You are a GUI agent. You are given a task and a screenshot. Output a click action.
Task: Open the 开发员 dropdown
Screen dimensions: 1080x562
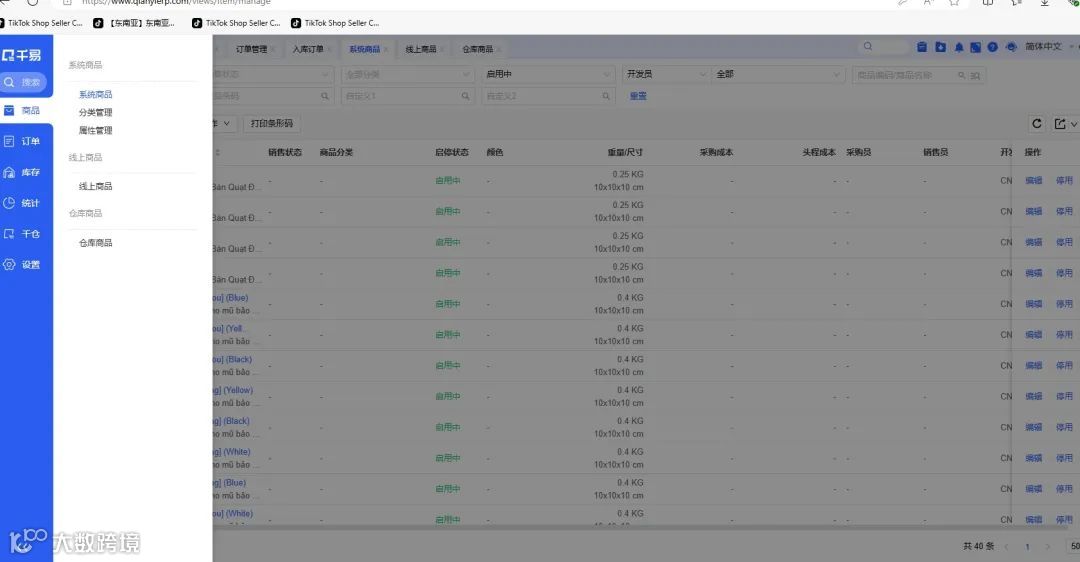[x=665, y=74]
